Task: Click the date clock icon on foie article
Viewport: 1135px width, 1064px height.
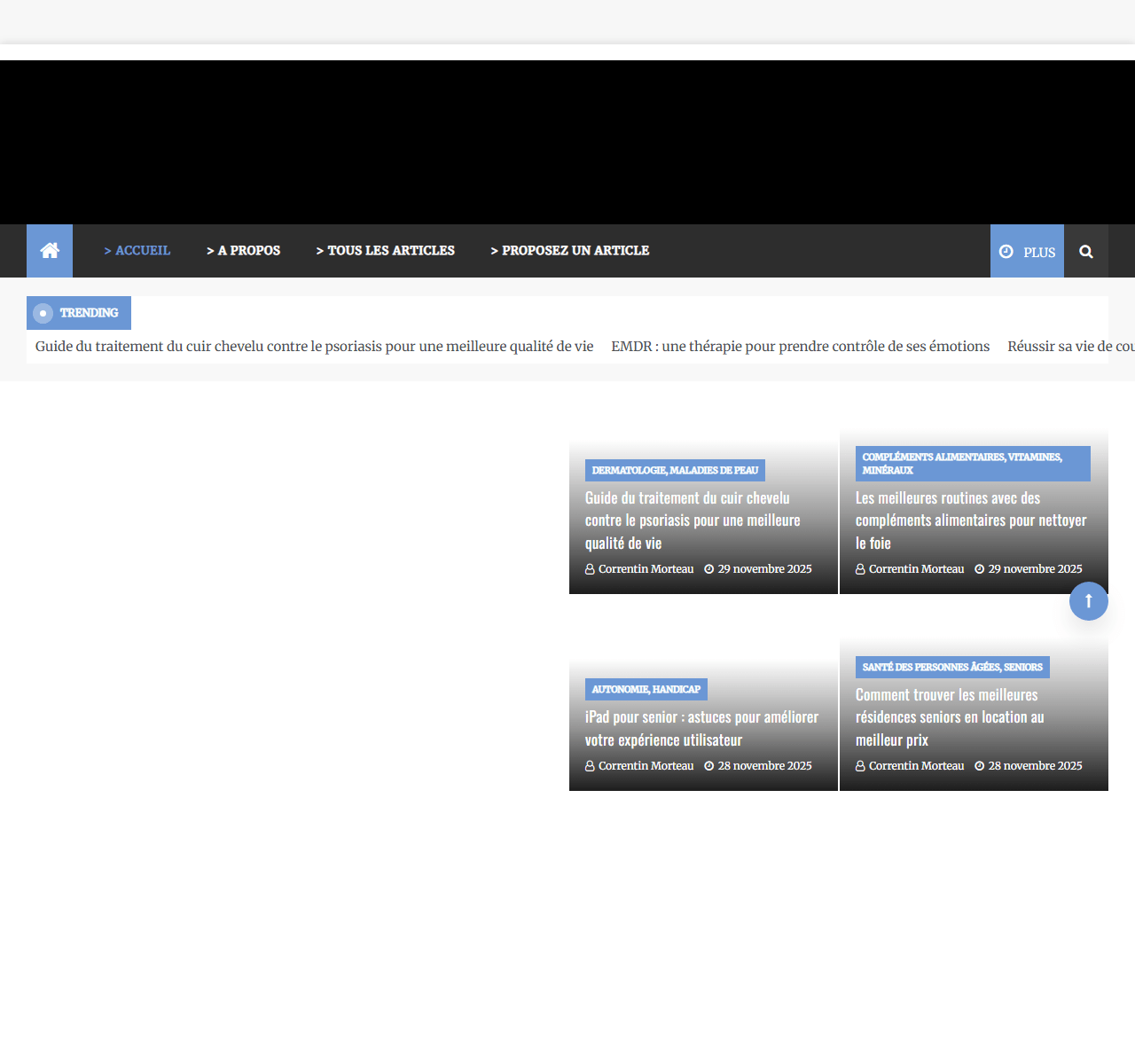Action: coord(980,569)
